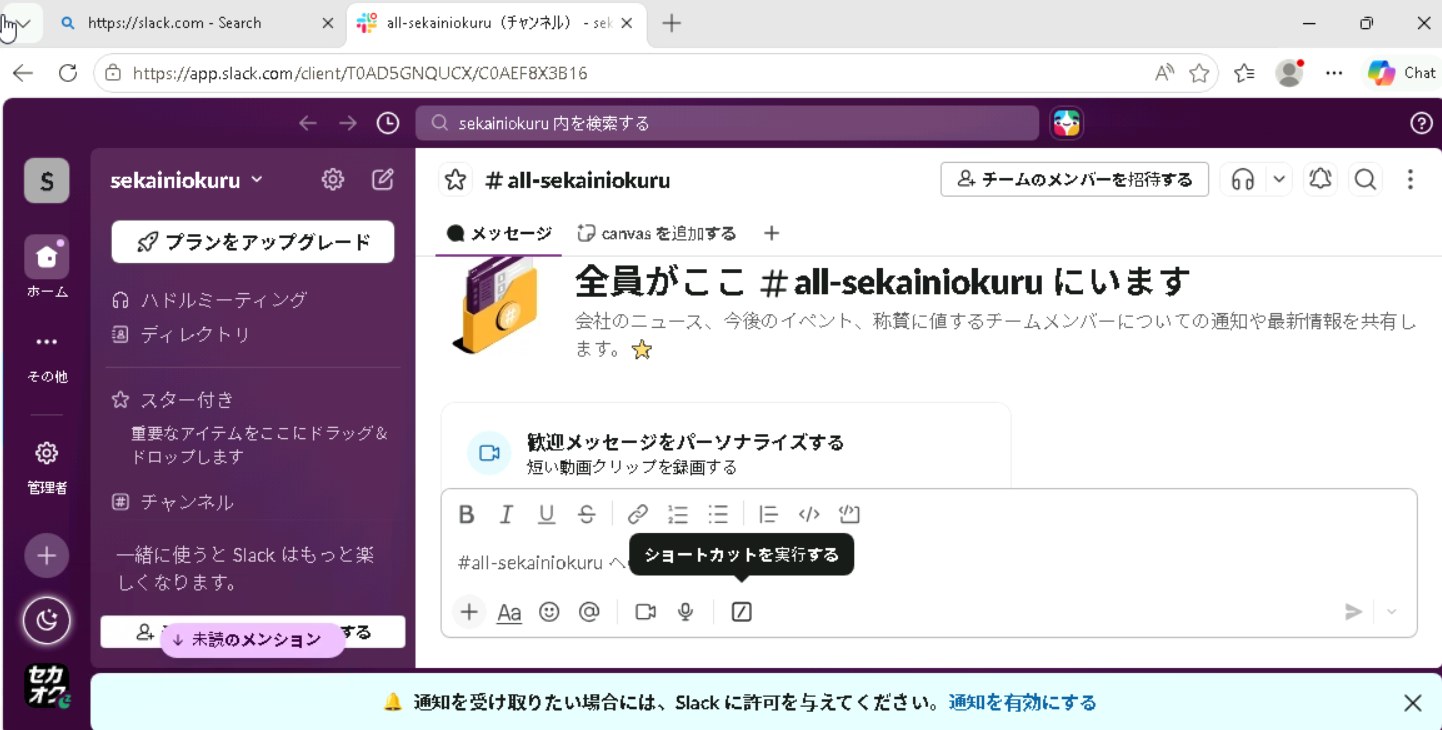Go forward in Slack history

tap(348, 123)
